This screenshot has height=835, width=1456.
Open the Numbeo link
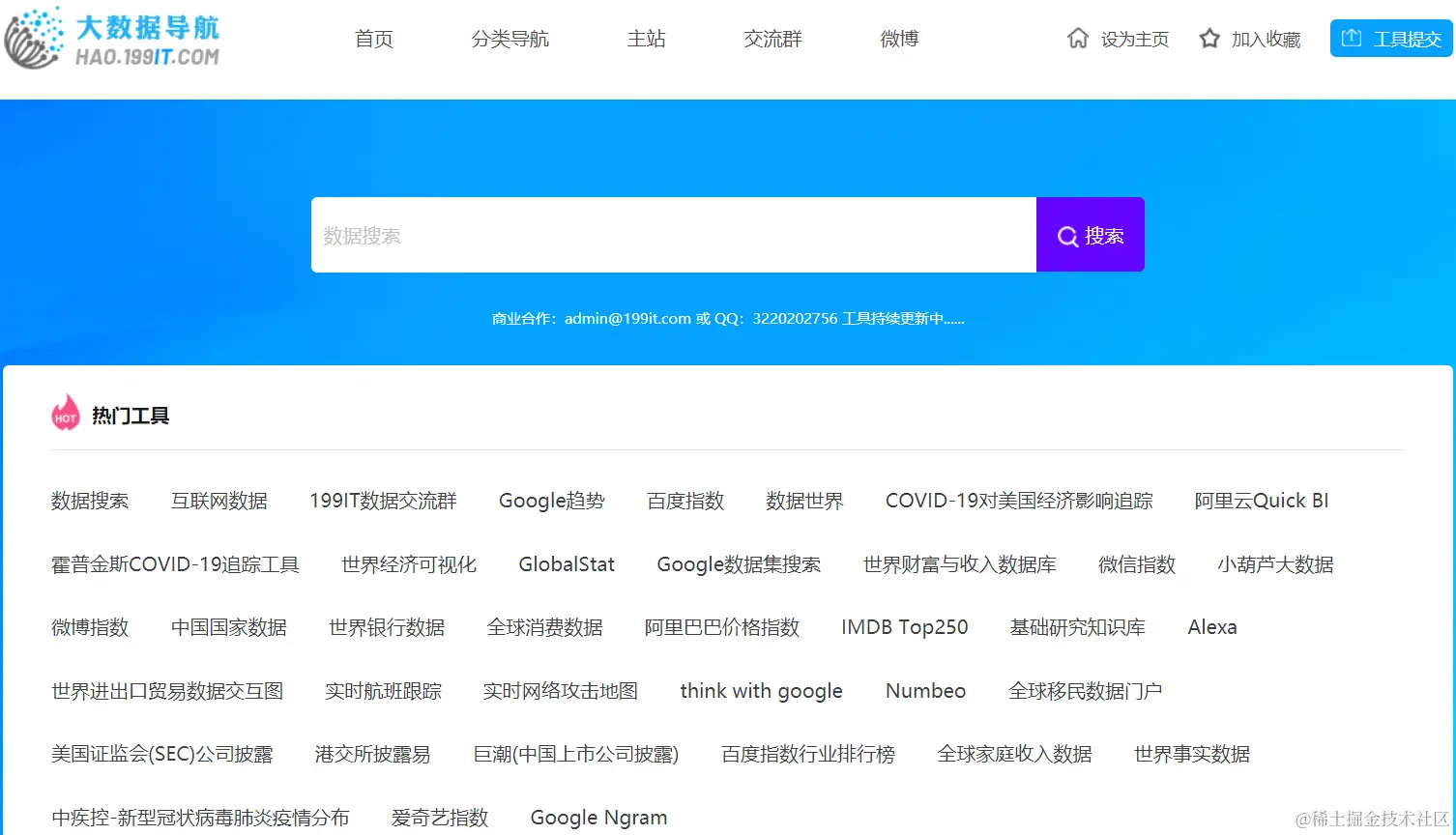tap(926, 691)
